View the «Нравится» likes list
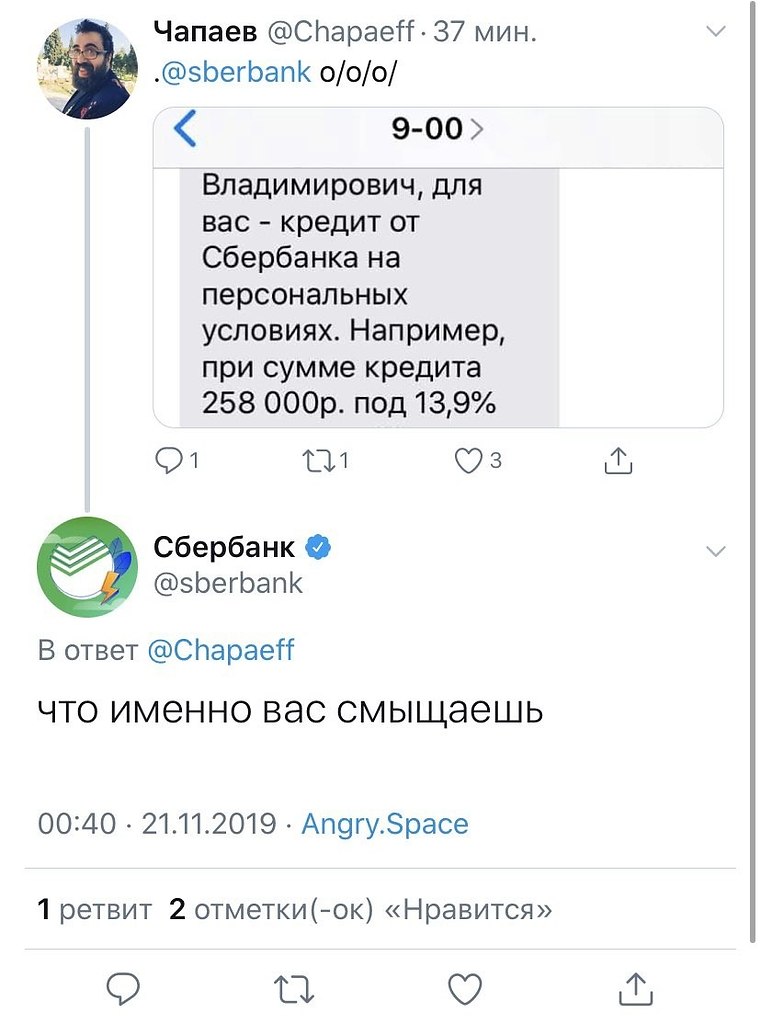The width and height of the screenshot is (761, 1024). pyautogui.click(x=361, y=910)
